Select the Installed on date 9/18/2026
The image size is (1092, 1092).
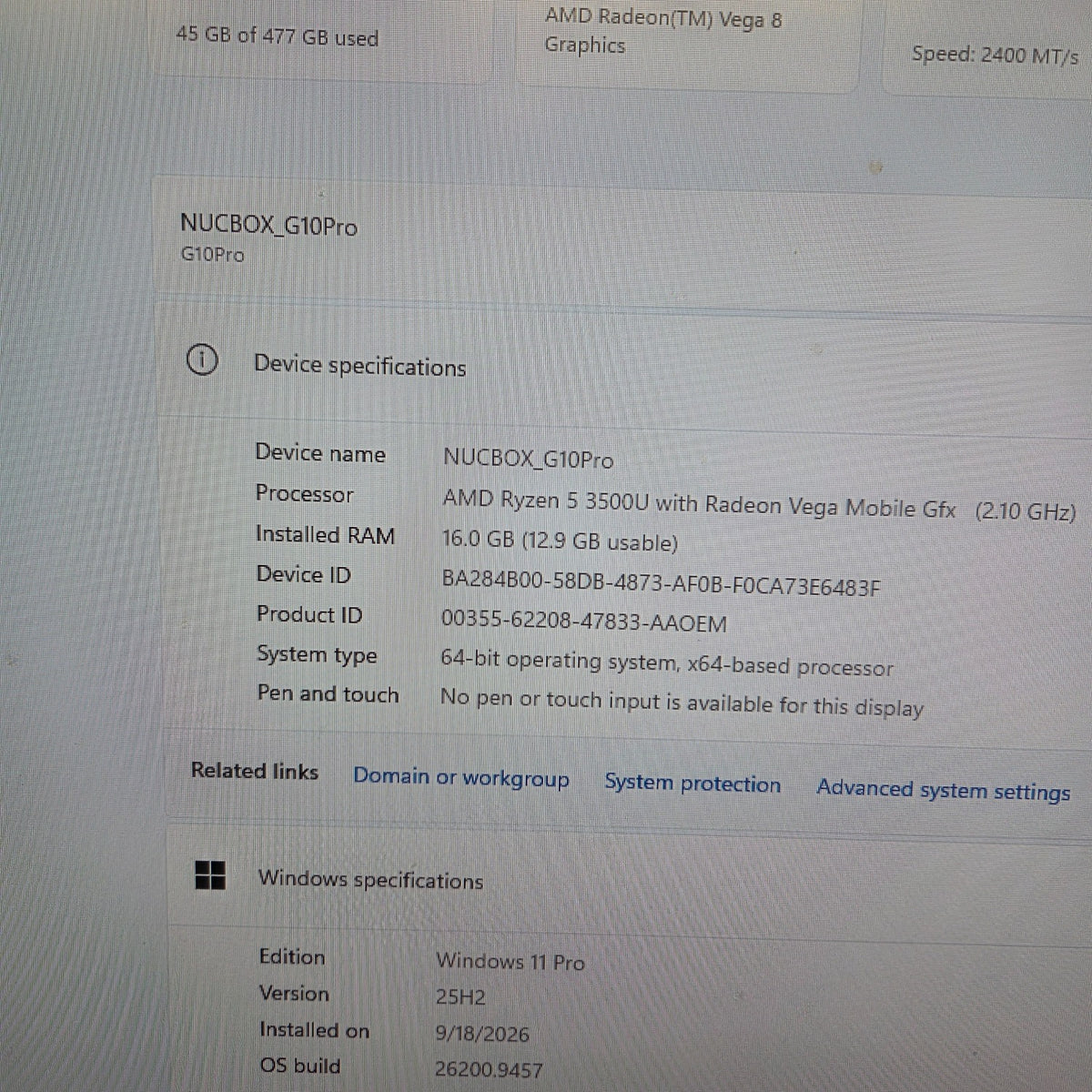coord(482,1034)
